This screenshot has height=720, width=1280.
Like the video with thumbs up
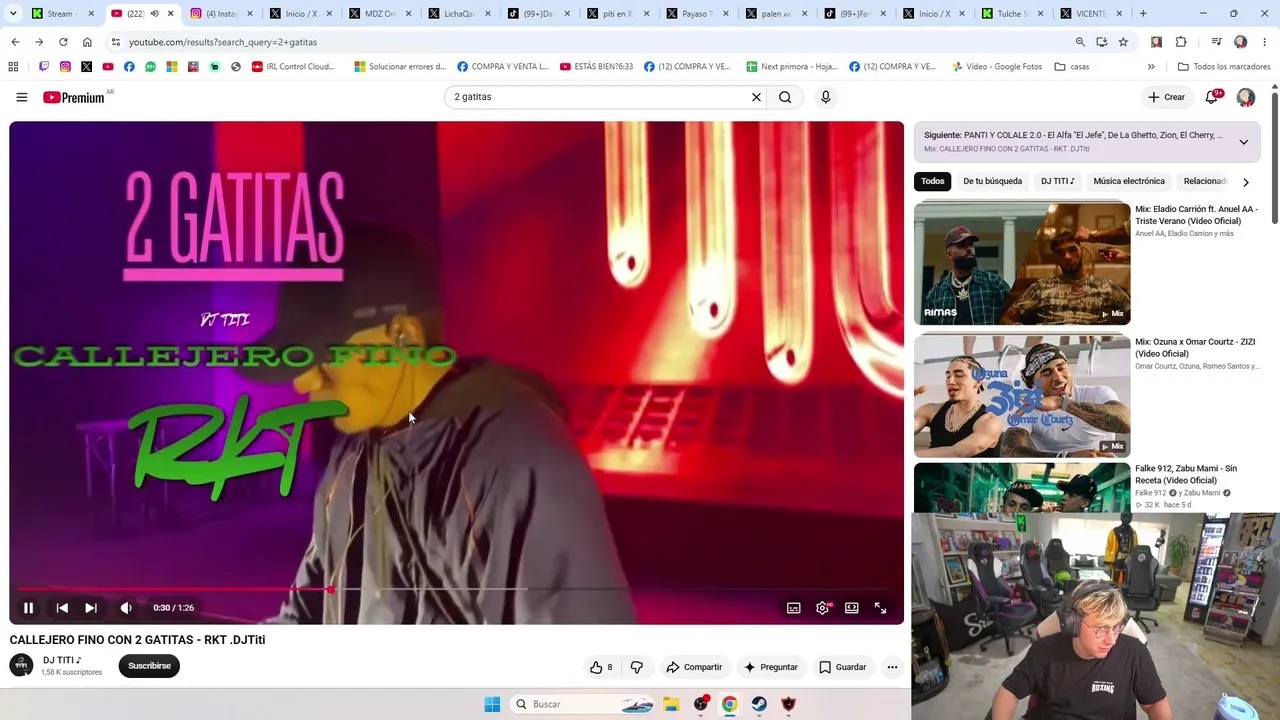(601, 667)
